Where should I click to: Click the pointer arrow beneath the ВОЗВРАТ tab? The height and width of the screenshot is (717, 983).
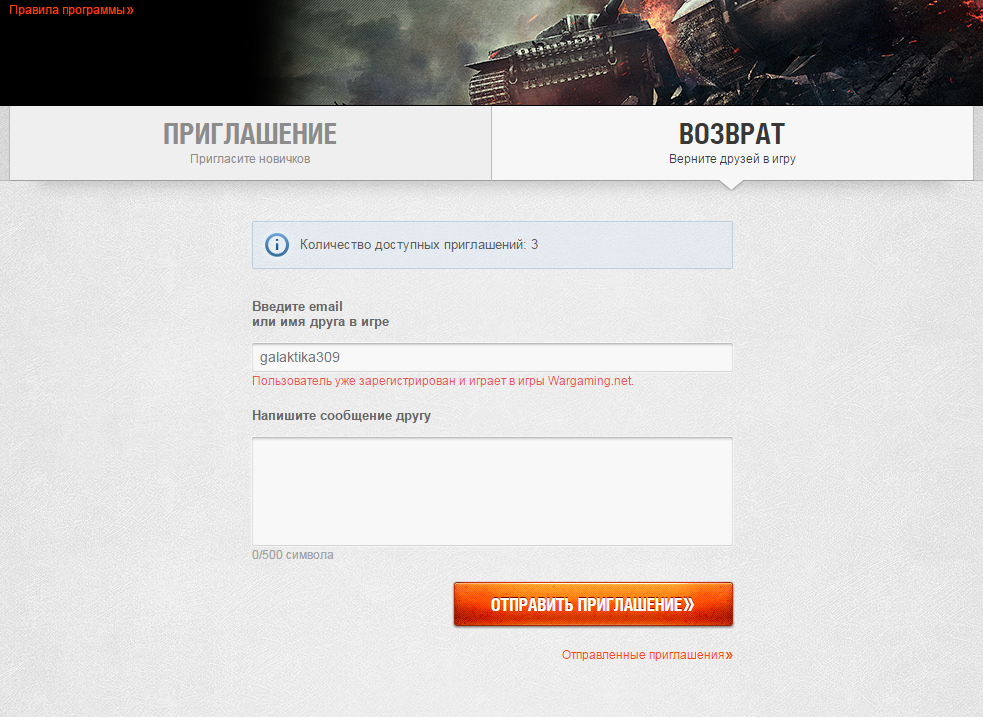tap(732, 184)
